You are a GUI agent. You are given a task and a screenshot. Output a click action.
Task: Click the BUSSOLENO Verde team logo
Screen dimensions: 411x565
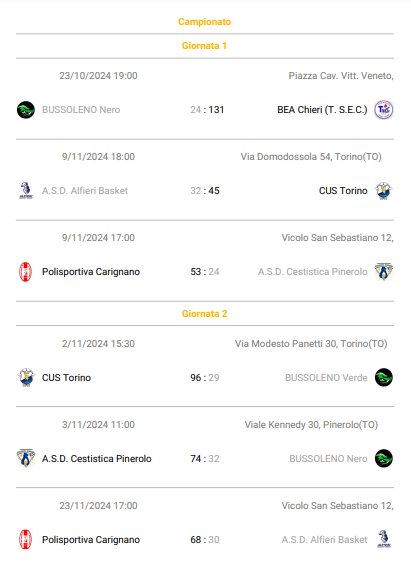[384, 377]
